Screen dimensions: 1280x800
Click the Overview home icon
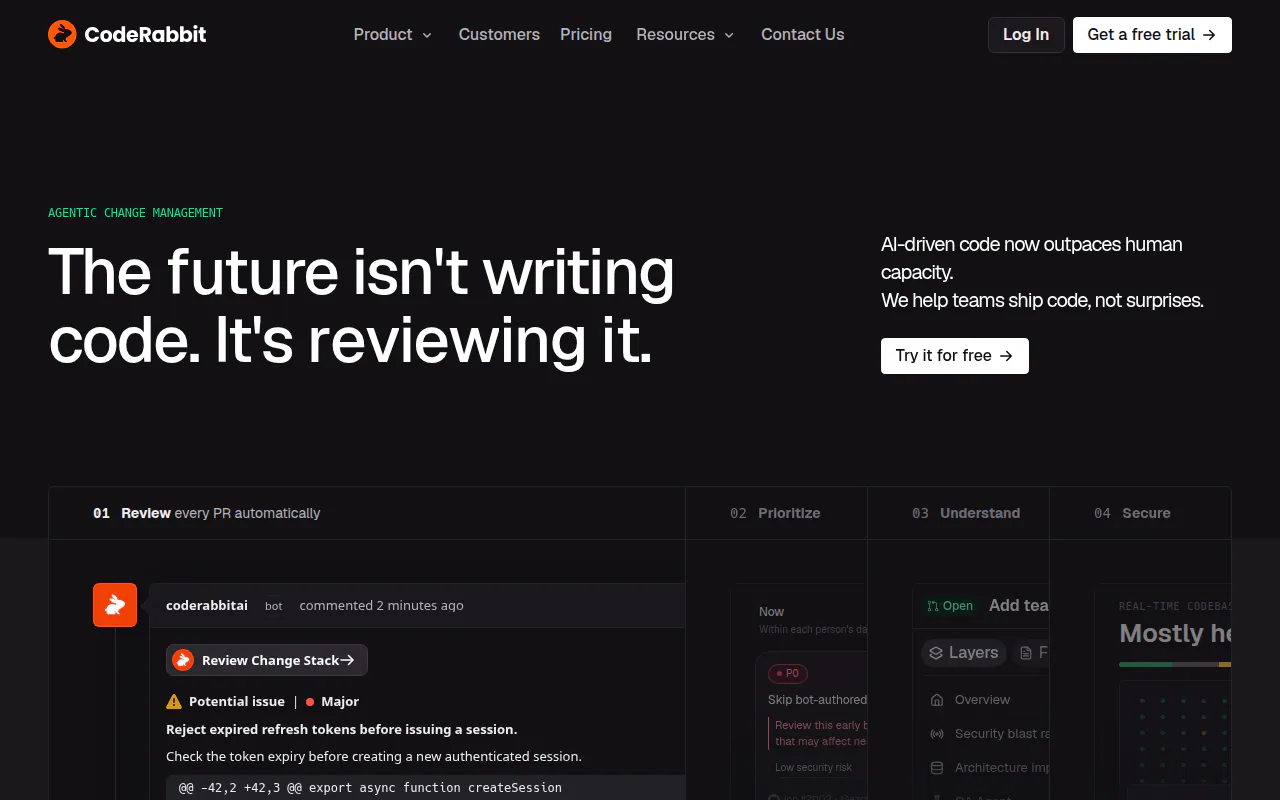[x=937, y=700]
